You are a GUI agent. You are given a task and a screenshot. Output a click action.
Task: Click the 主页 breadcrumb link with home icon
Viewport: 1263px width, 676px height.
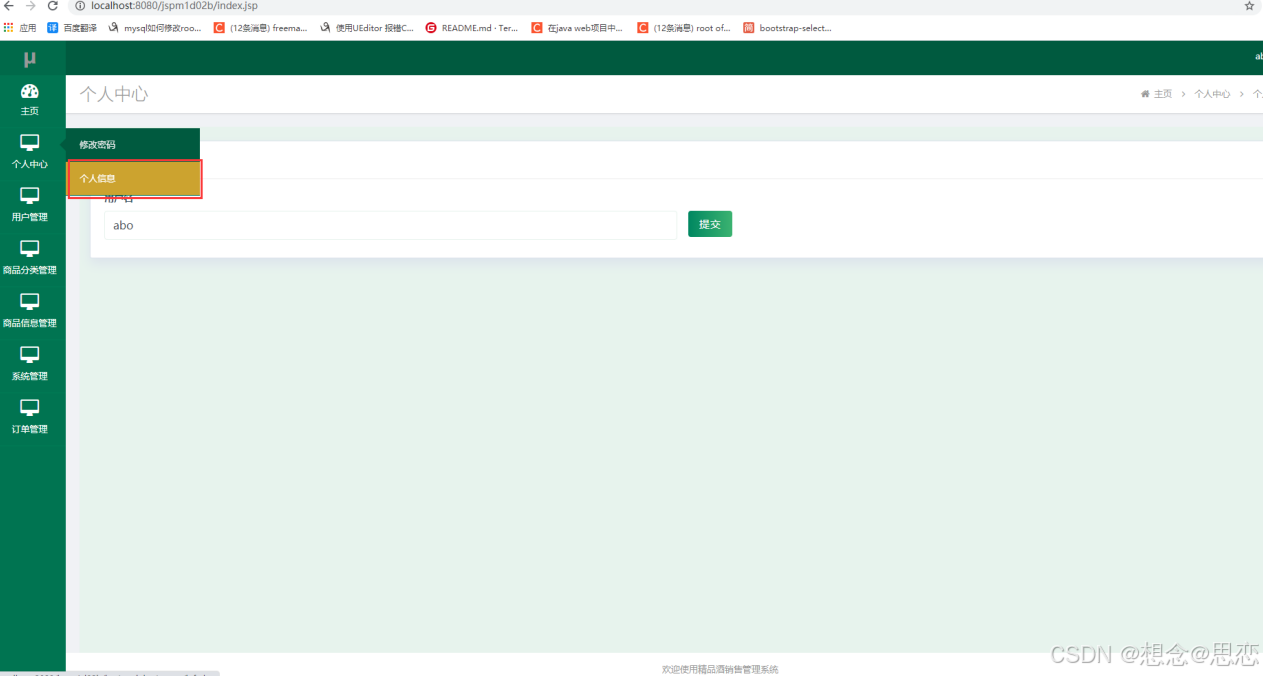[1156, 94]
